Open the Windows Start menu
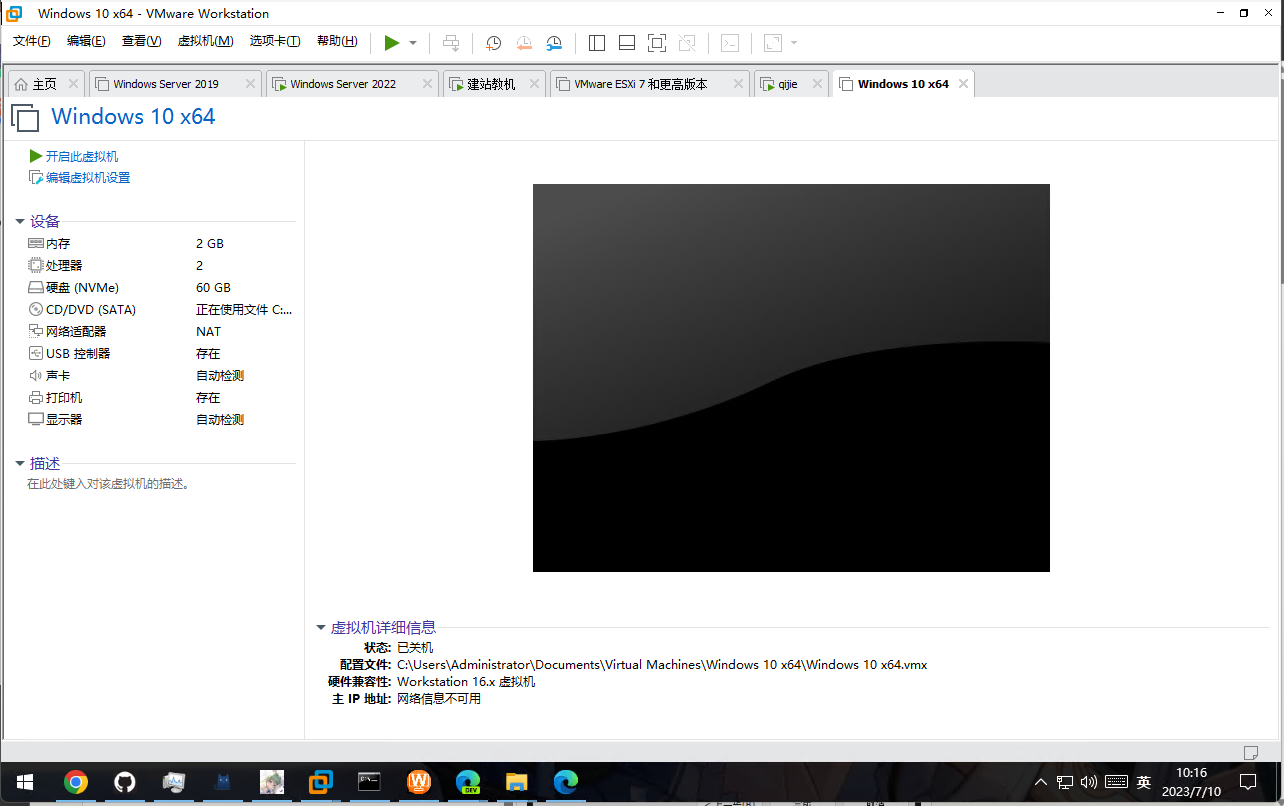This screenshot has height=806, width=1284. tap(24, 782)
